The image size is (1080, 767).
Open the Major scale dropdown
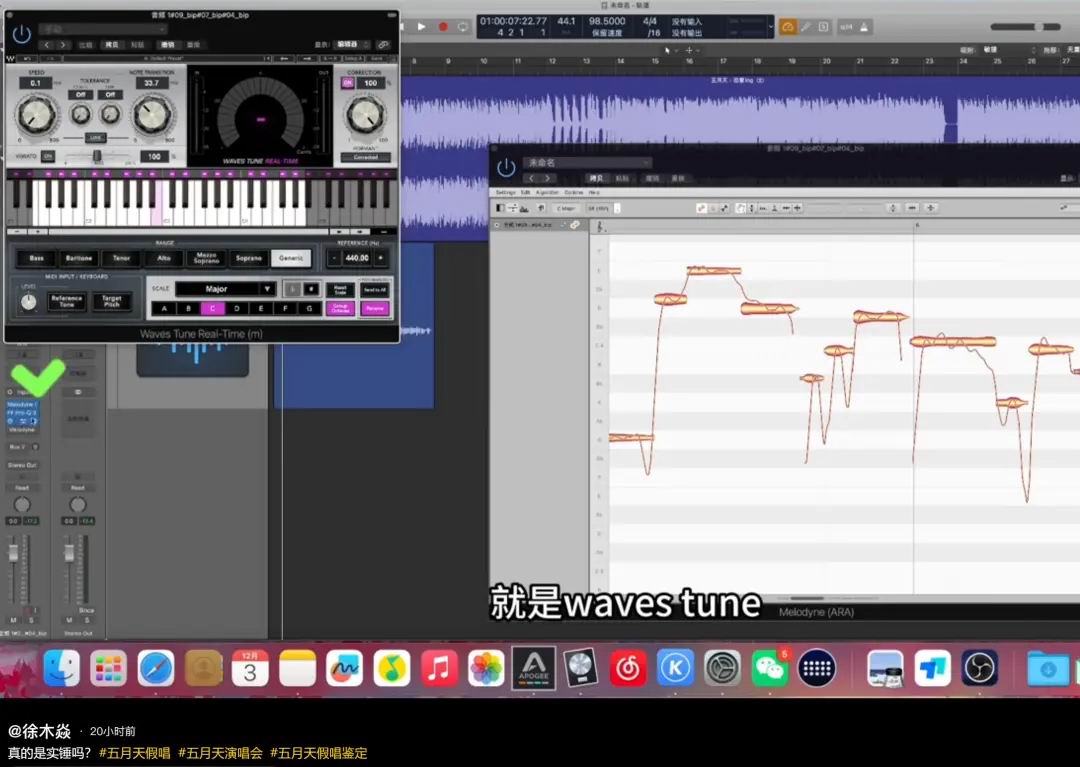225,289
